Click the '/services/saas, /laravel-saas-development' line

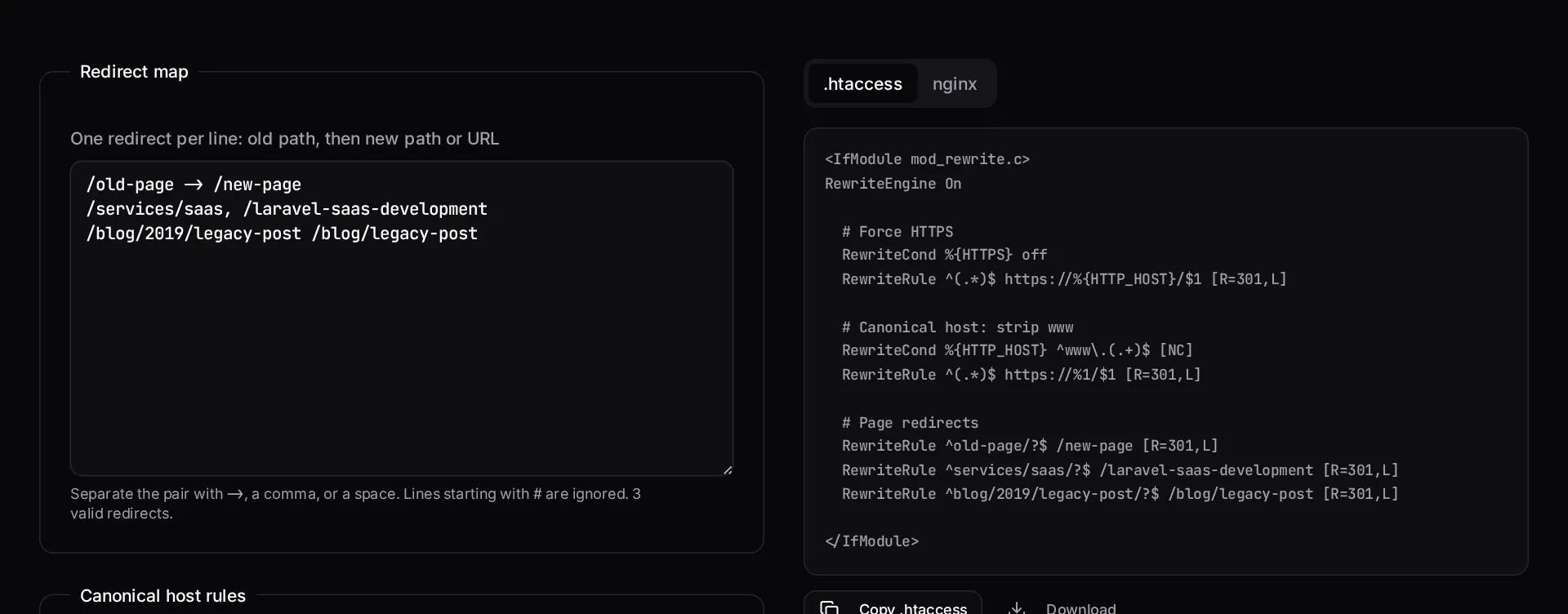(287, 209)
